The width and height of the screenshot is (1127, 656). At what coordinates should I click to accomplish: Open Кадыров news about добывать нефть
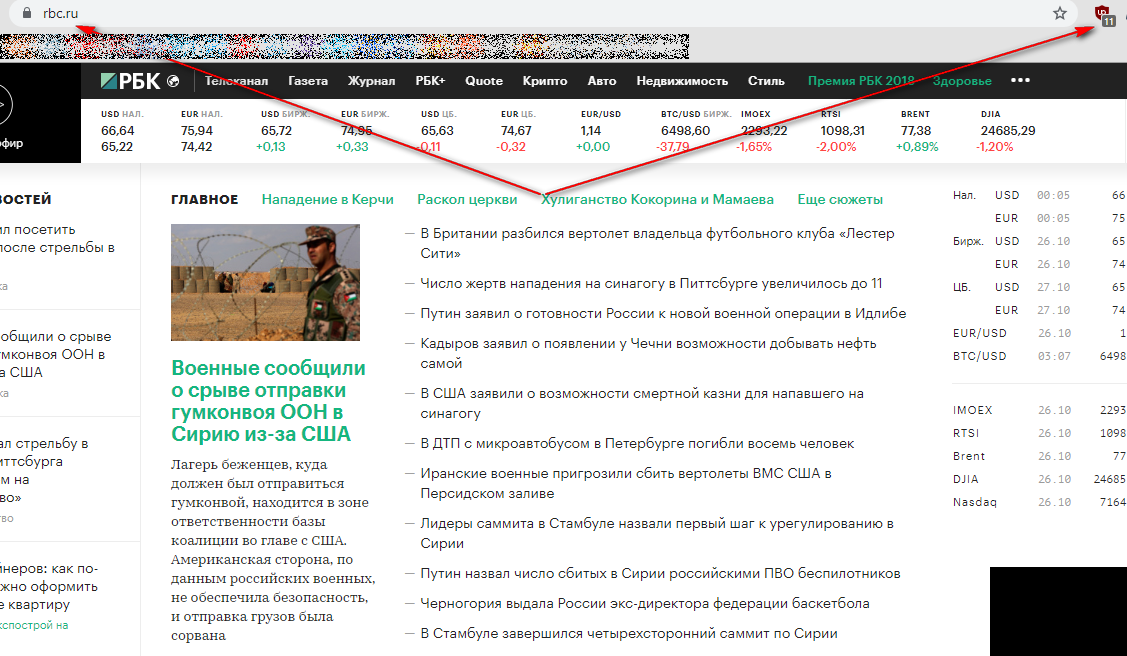[x=648, y=354]
